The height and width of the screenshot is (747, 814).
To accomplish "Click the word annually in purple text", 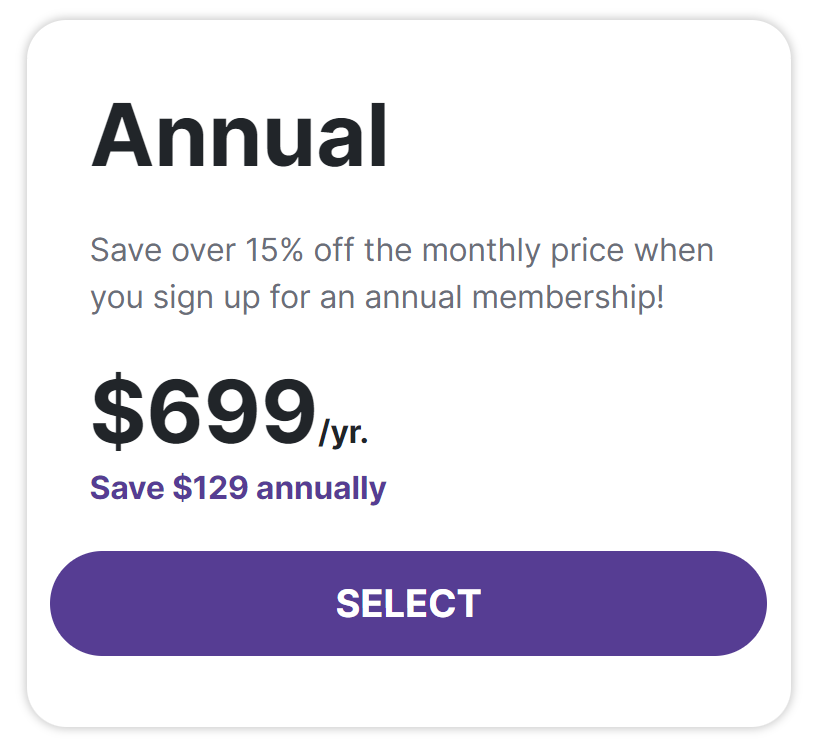I will tap(321, 488).
